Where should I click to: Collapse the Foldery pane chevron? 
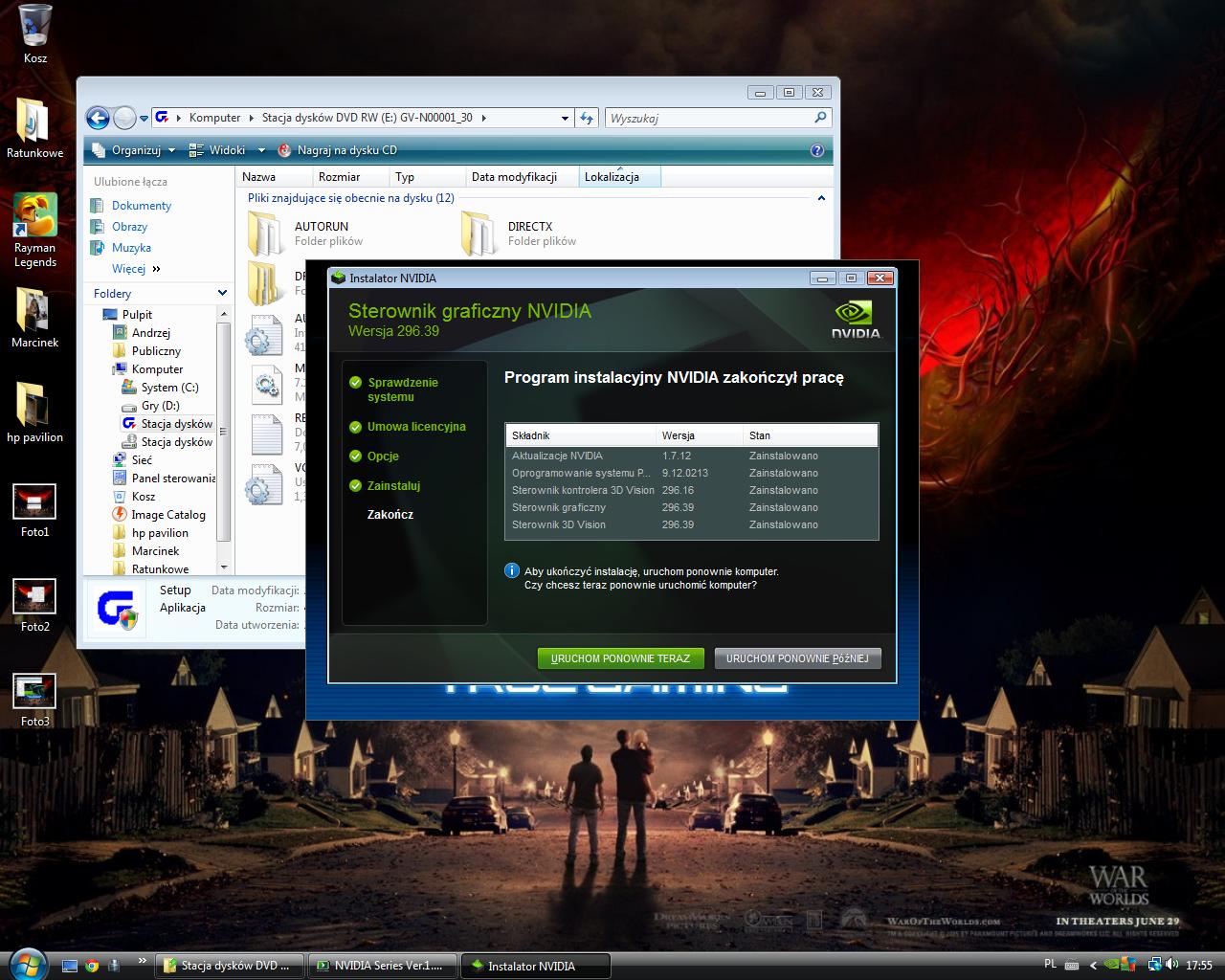coord(222,293)
